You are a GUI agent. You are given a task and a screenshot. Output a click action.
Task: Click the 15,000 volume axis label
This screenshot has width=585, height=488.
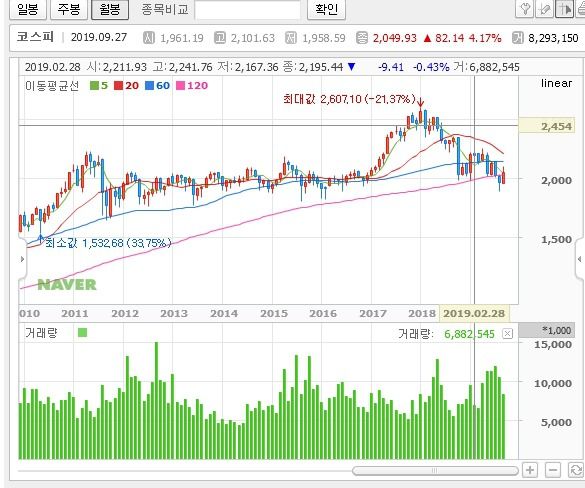553,344
